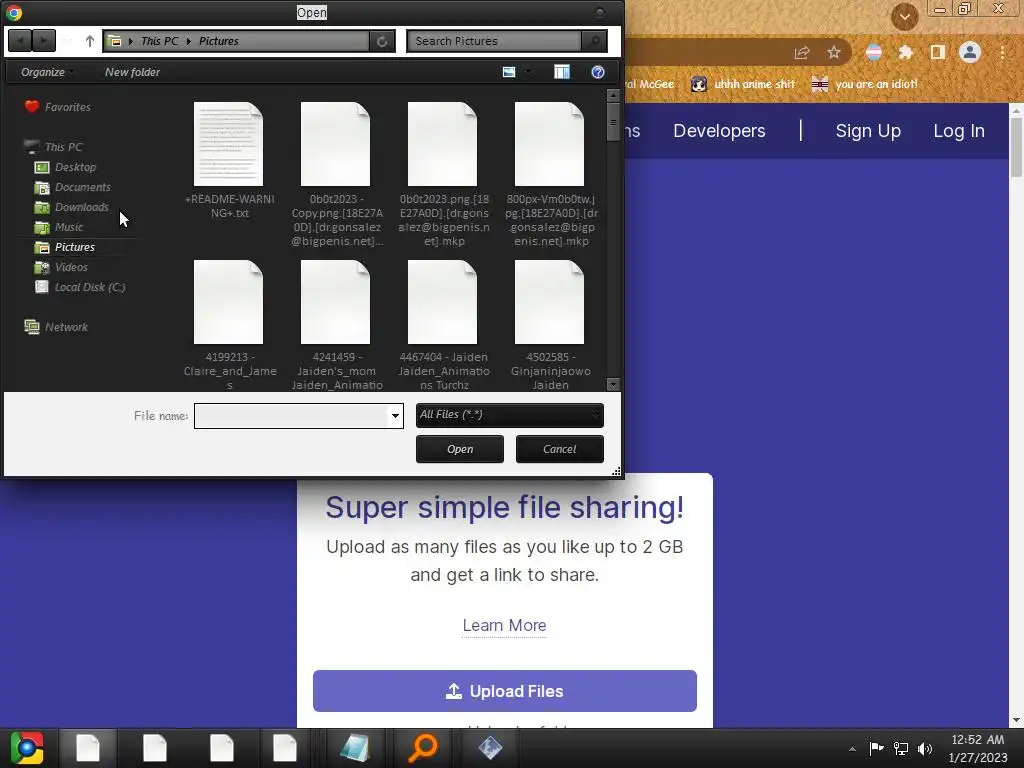Click Chrome icon in the taskbar

tap(27, 748)
